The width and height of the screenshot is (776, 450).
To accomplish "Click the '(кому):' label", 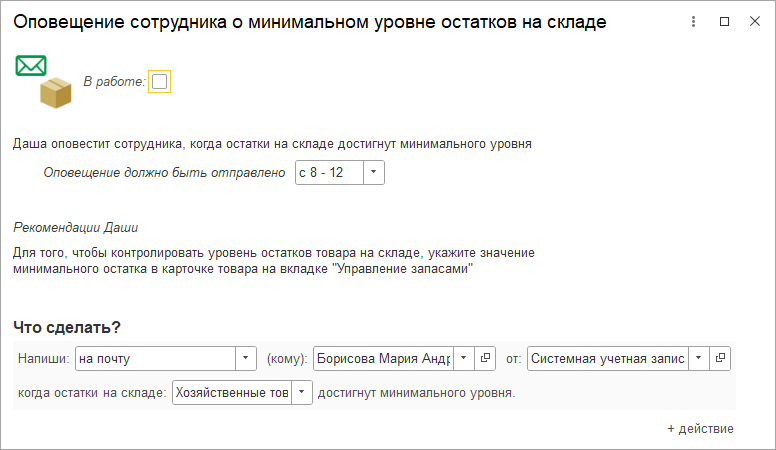I will tap(287, 359).
